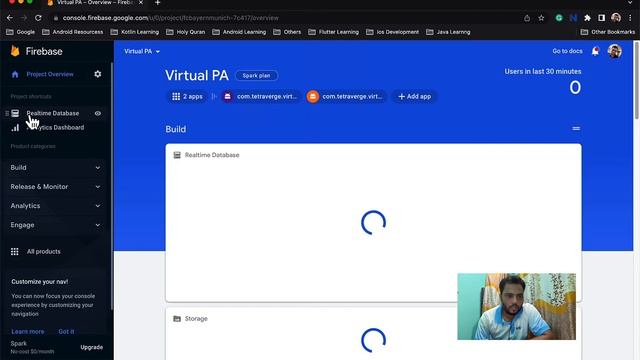Image resolution: width=640 pixels, height=360 pixels.
Task: Open a new browser tab
Action: pyautogui.click(x=158, y=2)
